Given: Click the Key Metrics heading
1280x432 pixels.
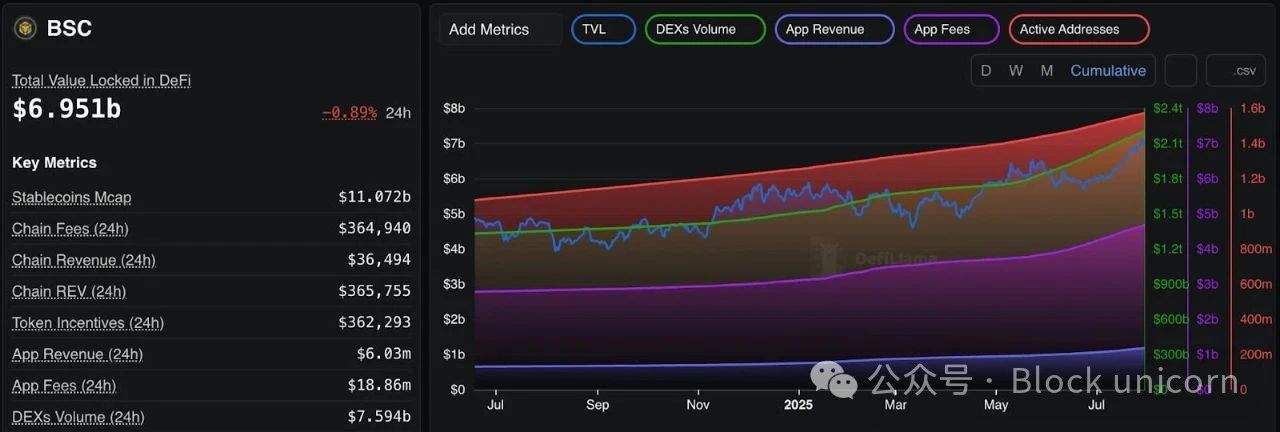Looking at the screenshot, I should 54,162.
